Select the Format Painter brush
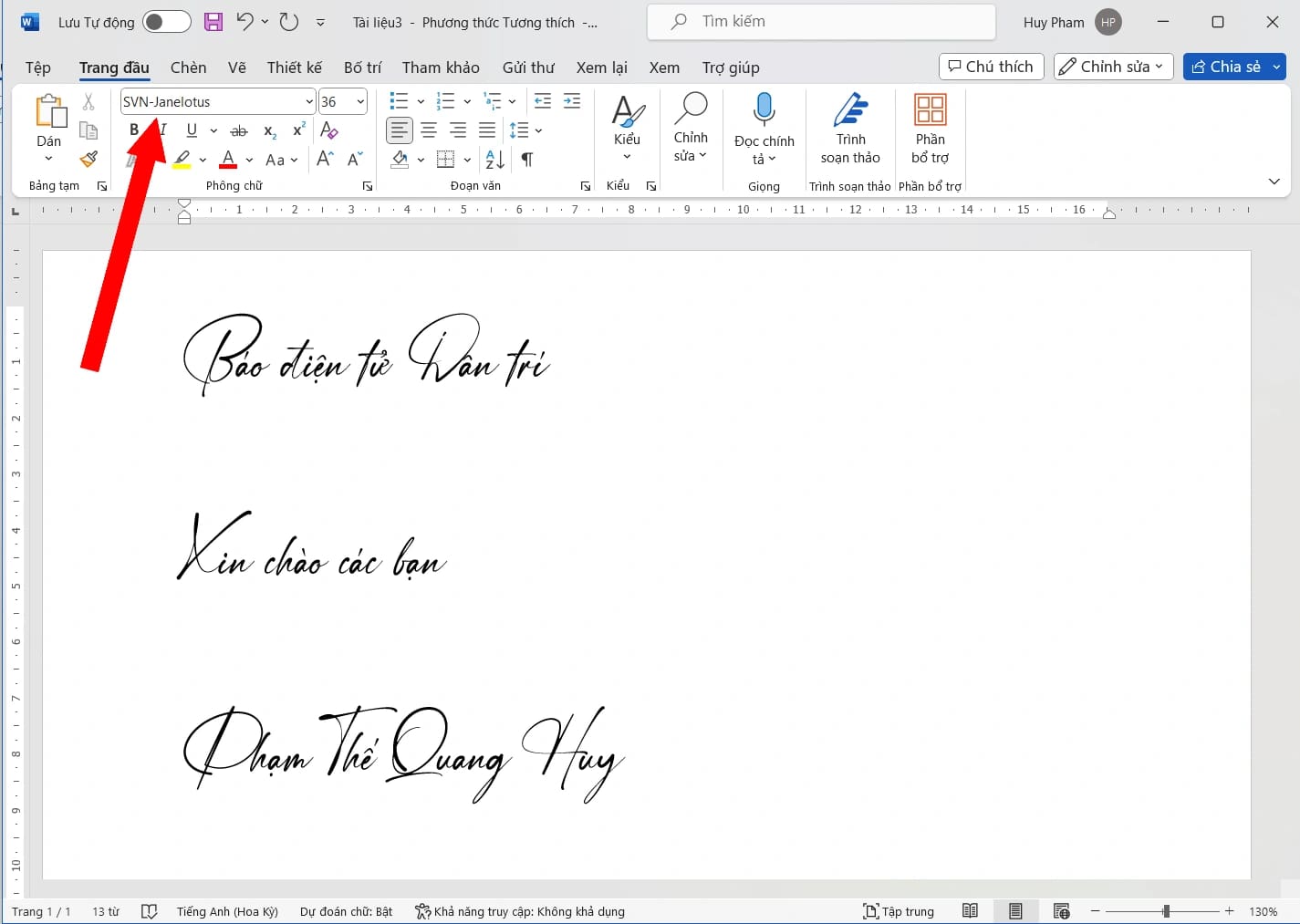Viewport: 1300px width, 924px height. (x=88, y=160)
